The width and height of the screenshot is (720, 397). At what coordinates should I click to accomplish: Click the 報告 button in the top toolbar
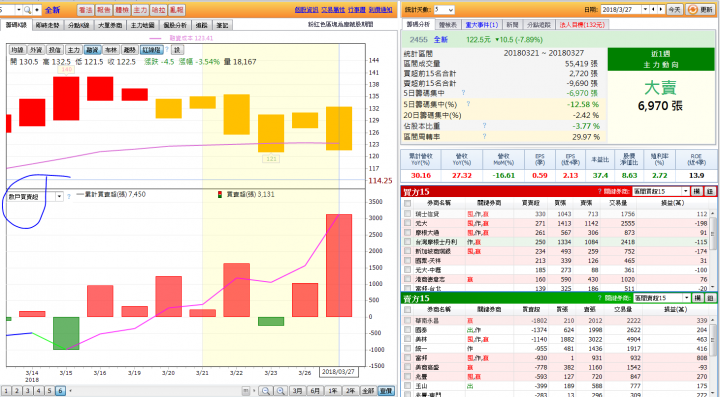click(x=103, y=10)
